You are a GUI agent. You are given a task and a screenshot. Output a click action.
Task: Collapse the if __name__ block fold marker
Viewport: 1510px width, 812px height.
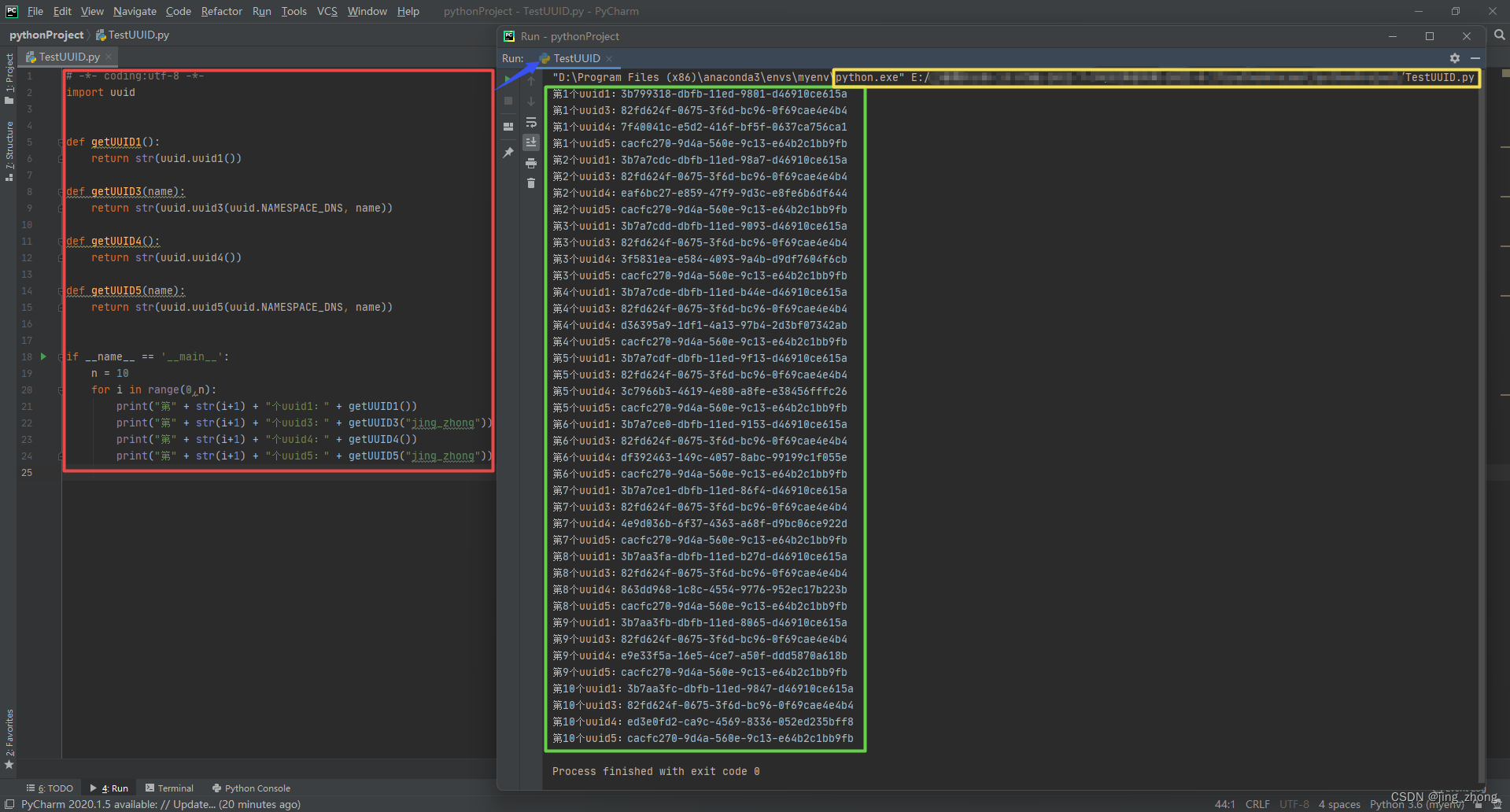61,356
